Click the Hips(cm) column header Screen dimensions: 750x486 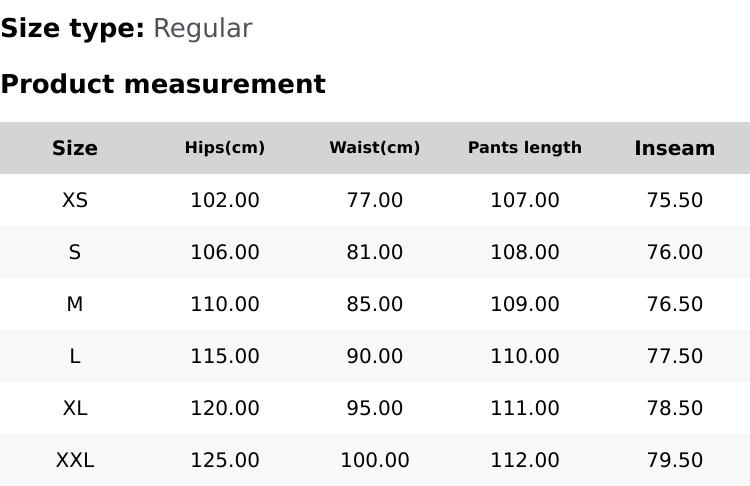[225, 148]
